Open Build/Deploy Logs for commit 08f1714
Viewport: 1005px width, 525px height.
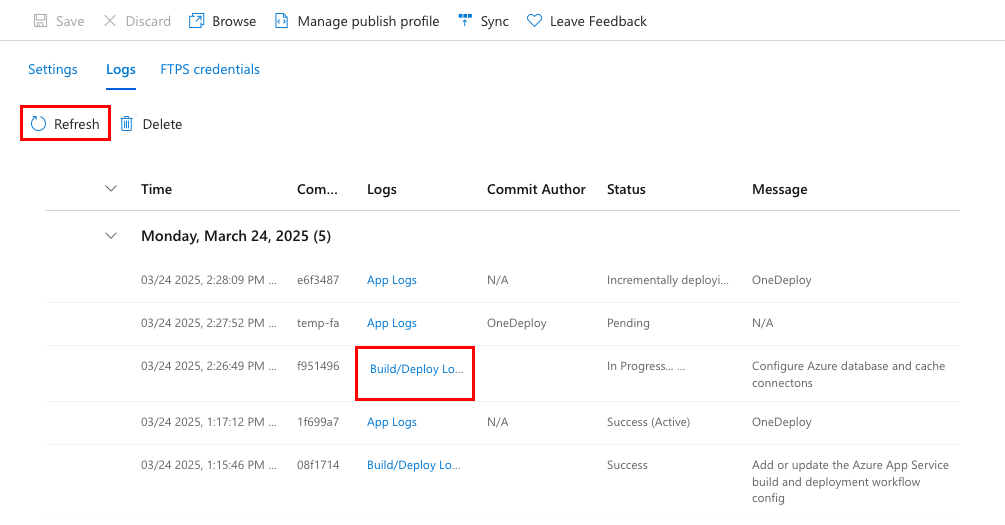coord(413,466)
